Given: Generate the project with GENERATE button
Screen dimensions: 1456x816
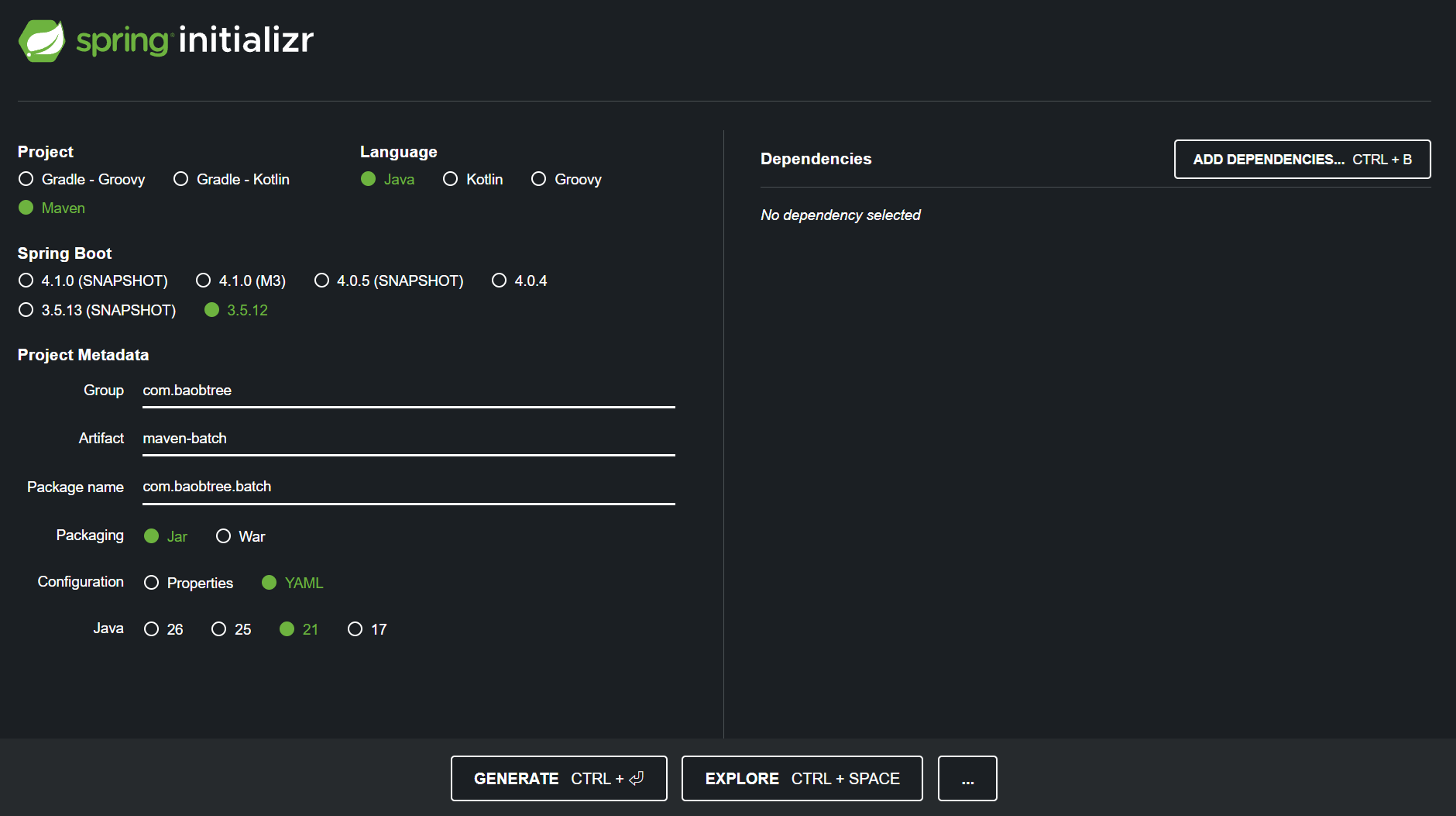Looking at the screenshot, I should pos(559,778).
